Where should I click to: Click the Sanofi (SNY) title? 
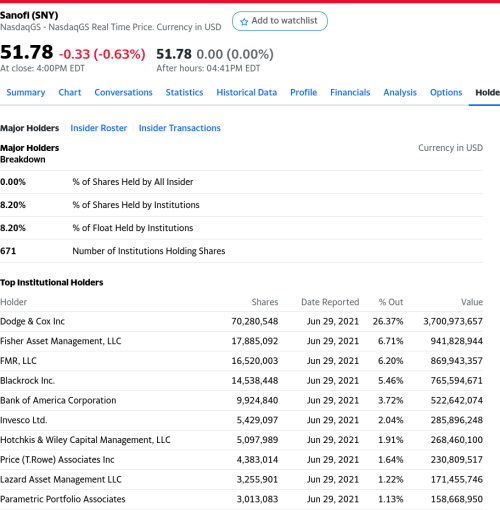click(x=29, y=15)
